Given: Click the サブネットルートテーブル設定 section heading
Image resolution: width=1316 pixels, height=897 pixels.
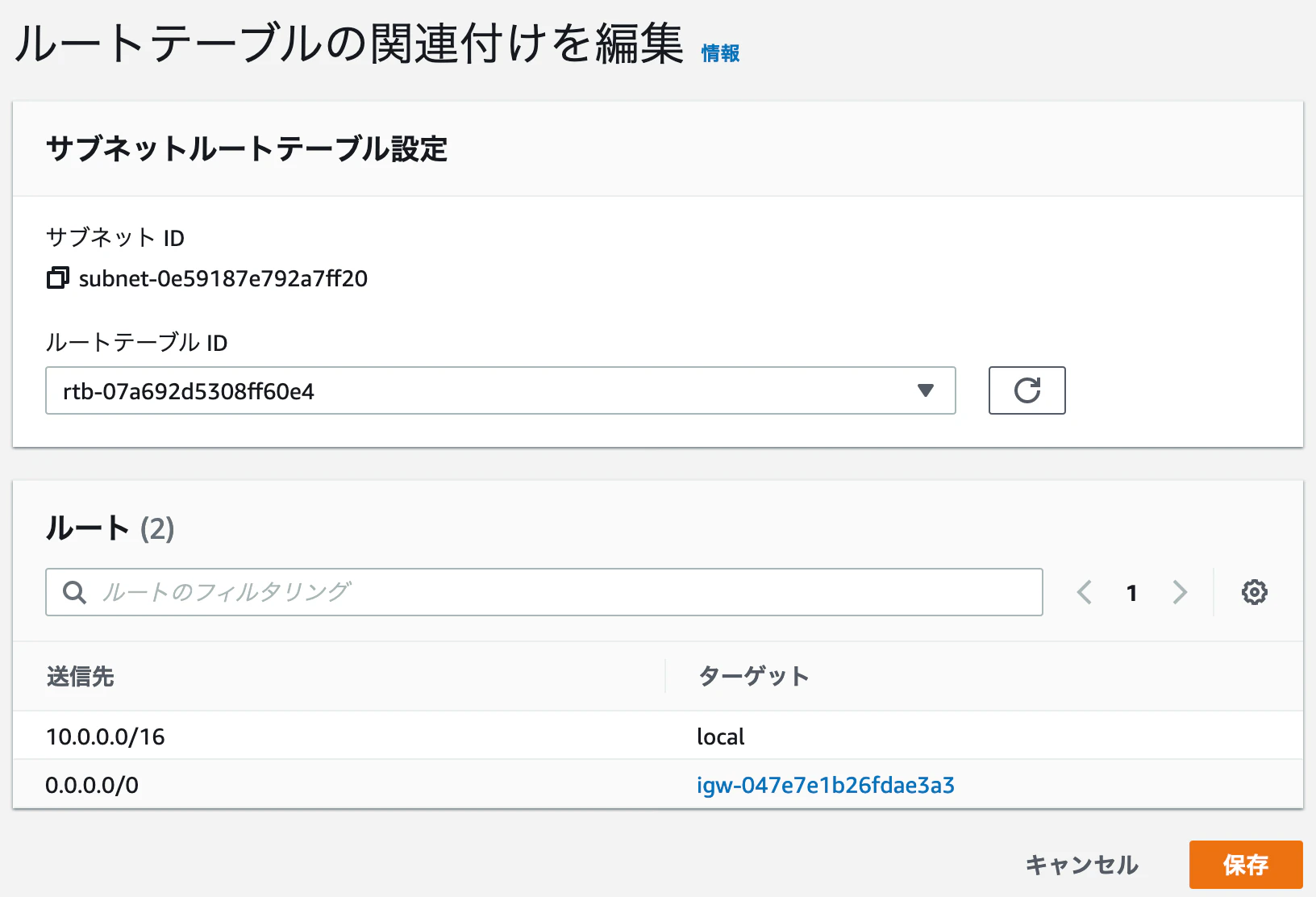Looking at the screenshot, I should (x=247, y=149).
